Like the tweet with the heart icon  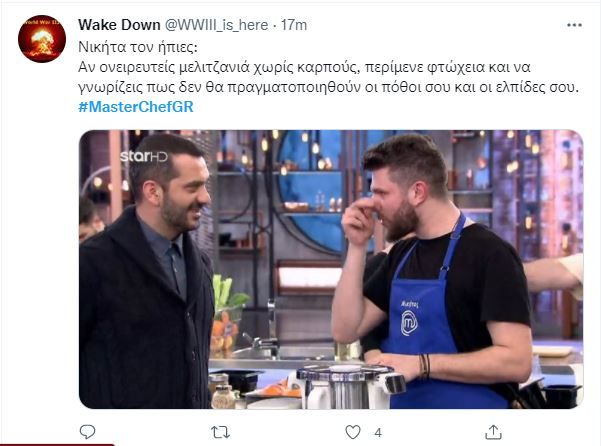(x=353, y=432)
